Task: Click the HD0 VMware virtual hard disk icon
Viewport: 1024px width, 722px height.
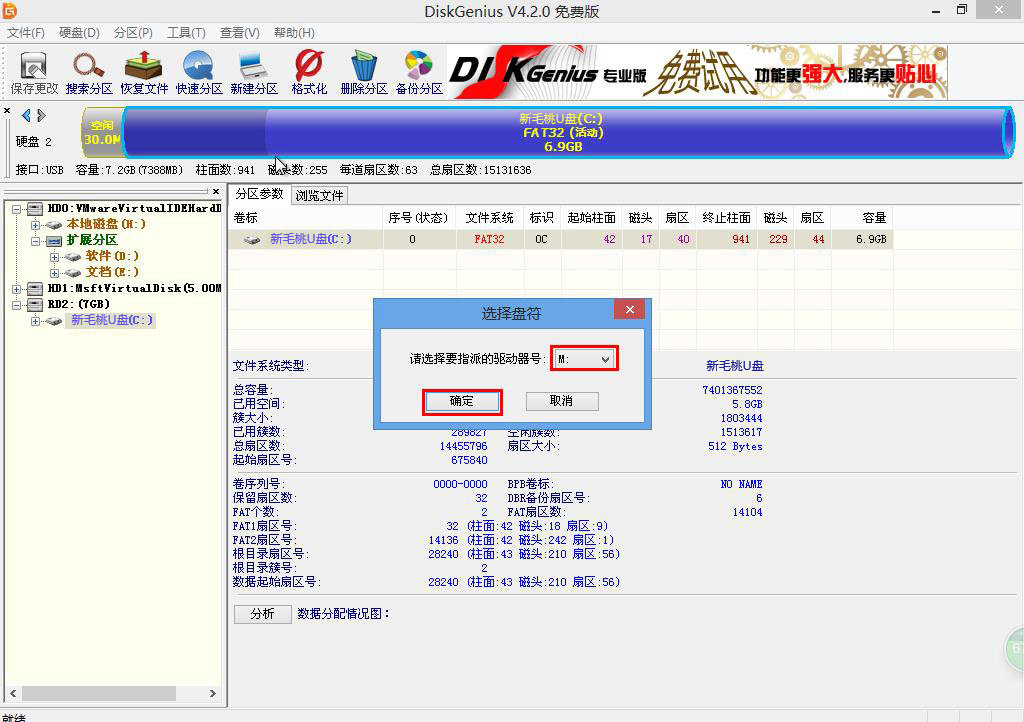Action: (35, 208)
